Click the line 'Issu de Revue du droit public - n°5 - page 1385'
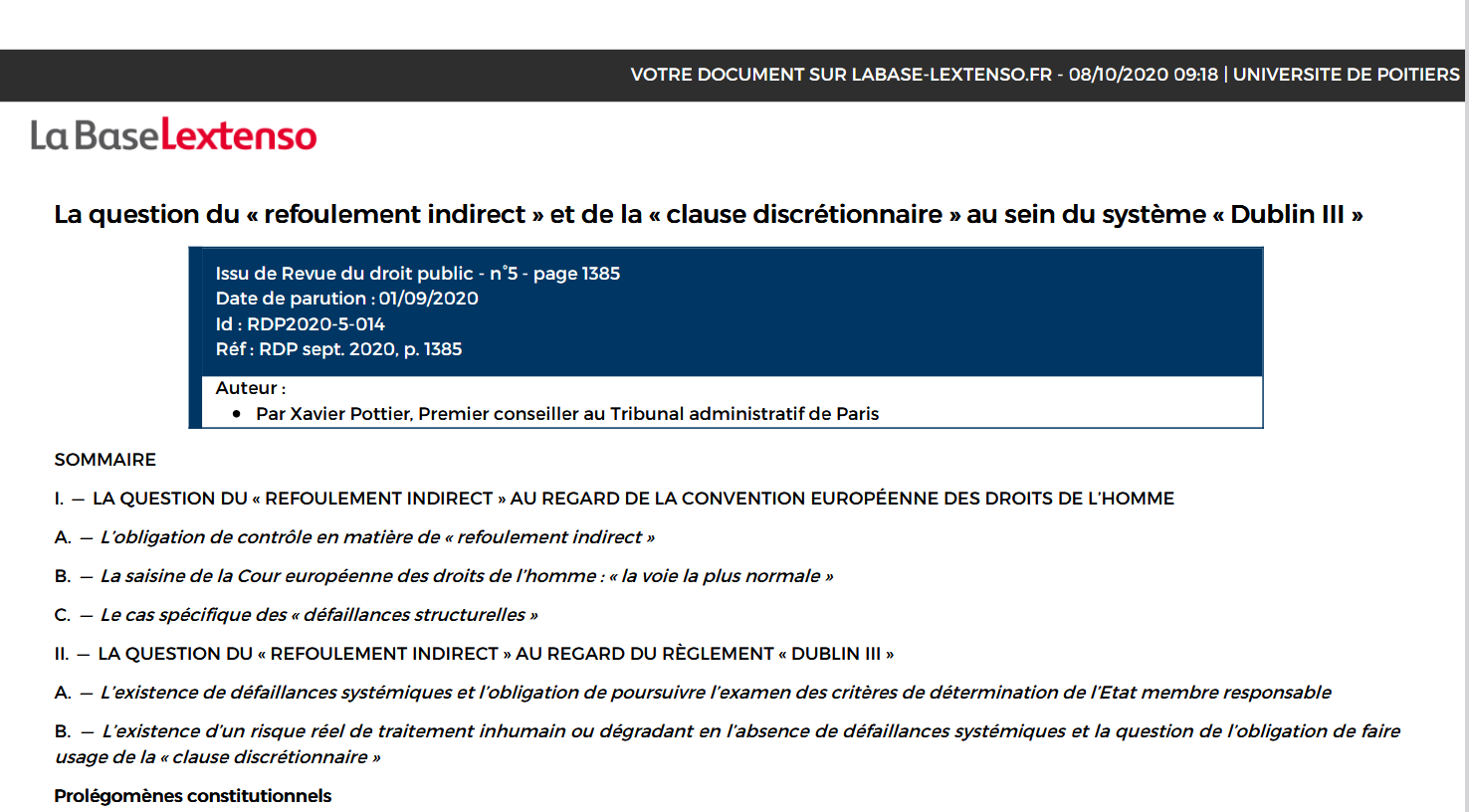Image resolution: width=1469 pixels, height=812 pixels. [x=418, y=274]
